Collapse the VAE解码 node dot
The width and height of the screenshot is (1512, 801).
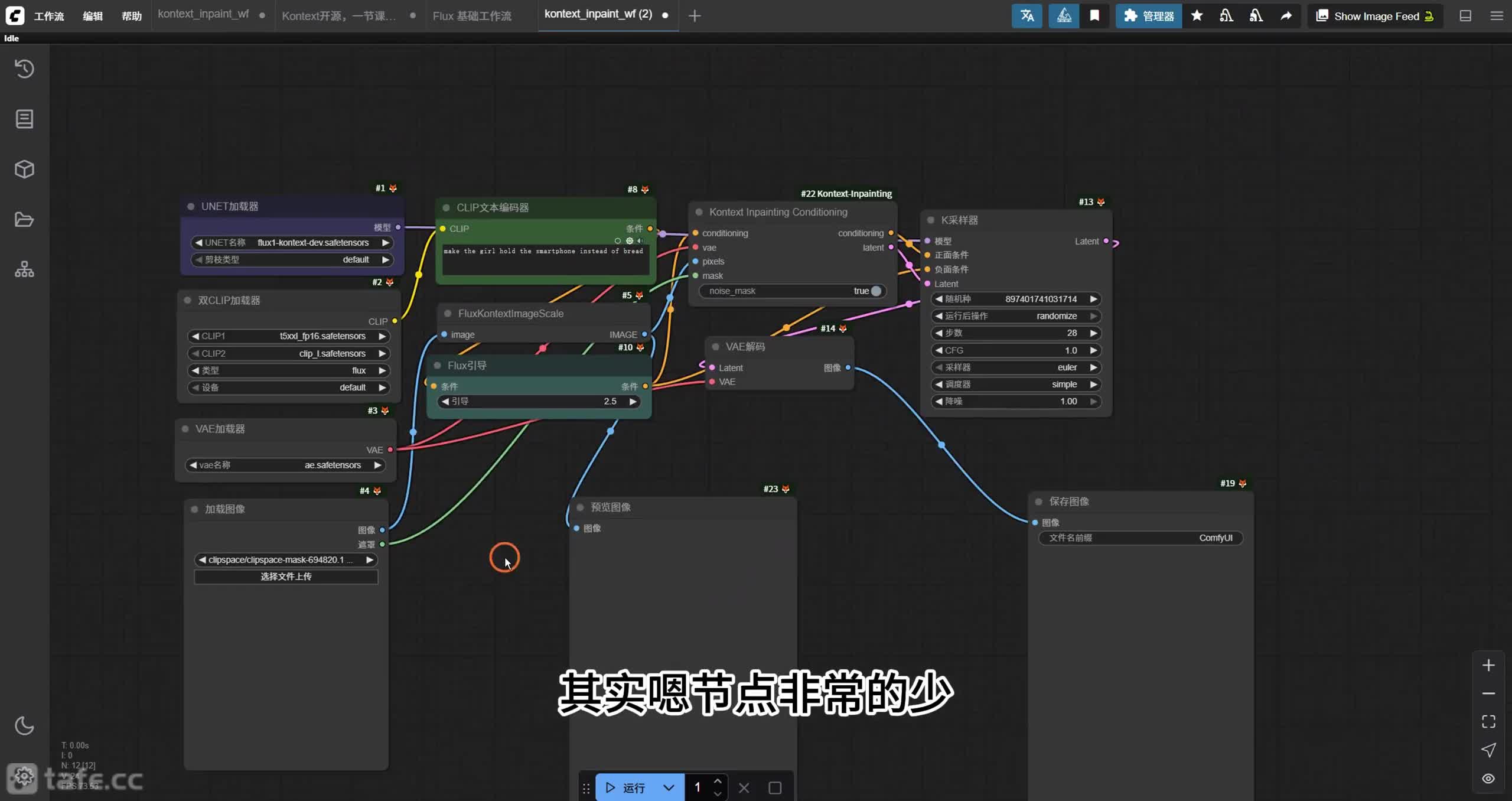(715, 347)
